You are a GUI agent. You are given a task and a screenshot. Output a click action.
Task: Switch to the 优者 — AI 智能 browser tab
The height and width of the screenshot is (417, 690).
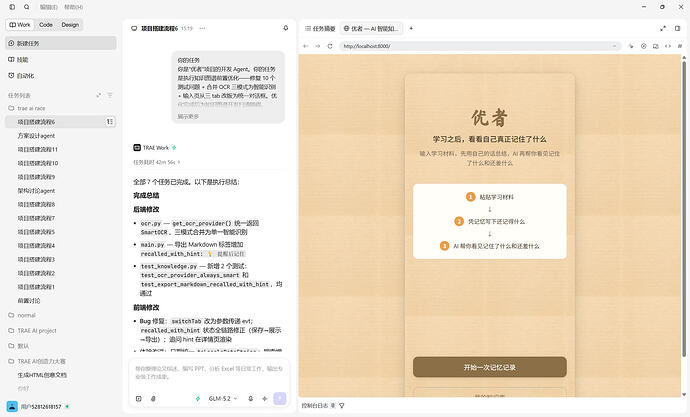click(371, 29)
